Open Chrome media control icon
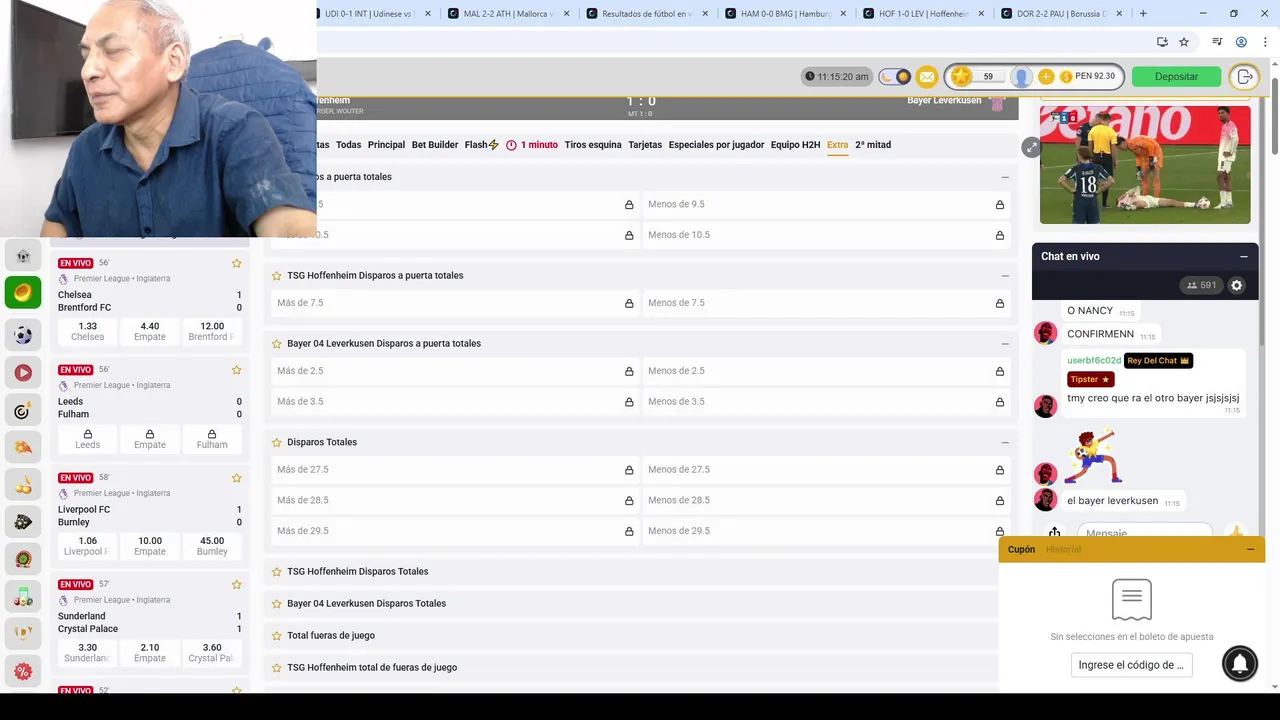 point(1217,42)
